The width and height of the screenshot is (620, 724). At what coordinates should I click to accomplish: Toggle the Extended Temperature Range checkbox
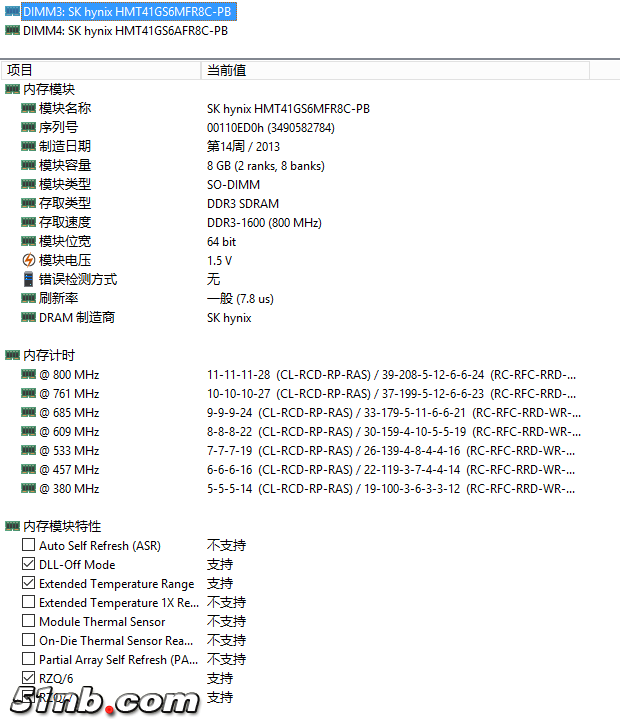click(29, 583)
